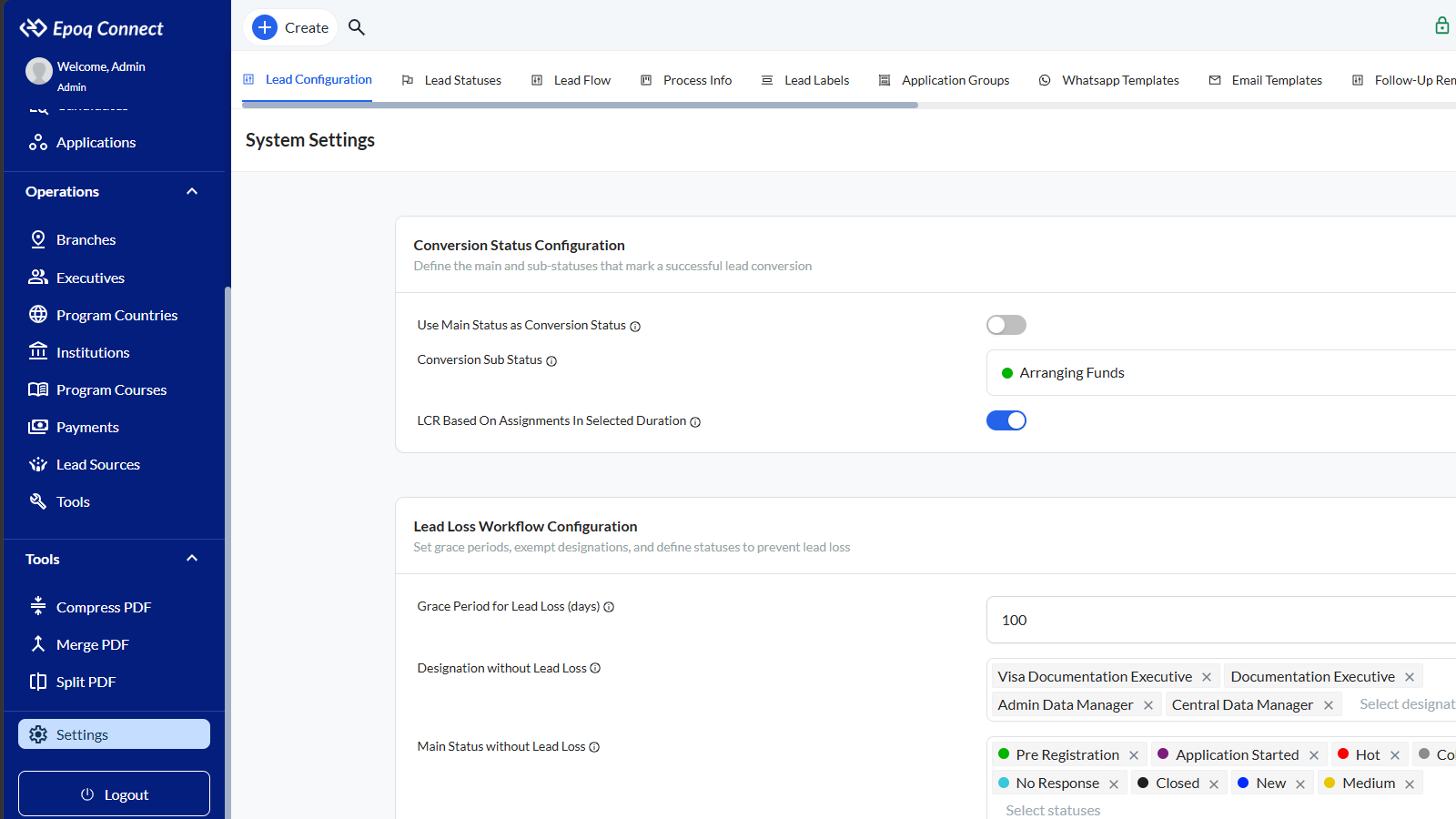
Task: Collapse the Tools section chevron
Action: [192, 558]
